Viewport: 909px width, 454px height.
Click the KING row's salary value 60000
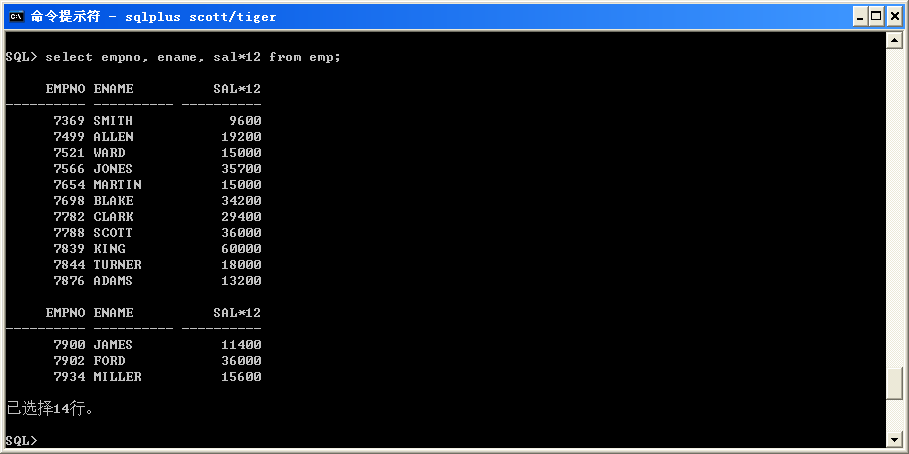241,249
